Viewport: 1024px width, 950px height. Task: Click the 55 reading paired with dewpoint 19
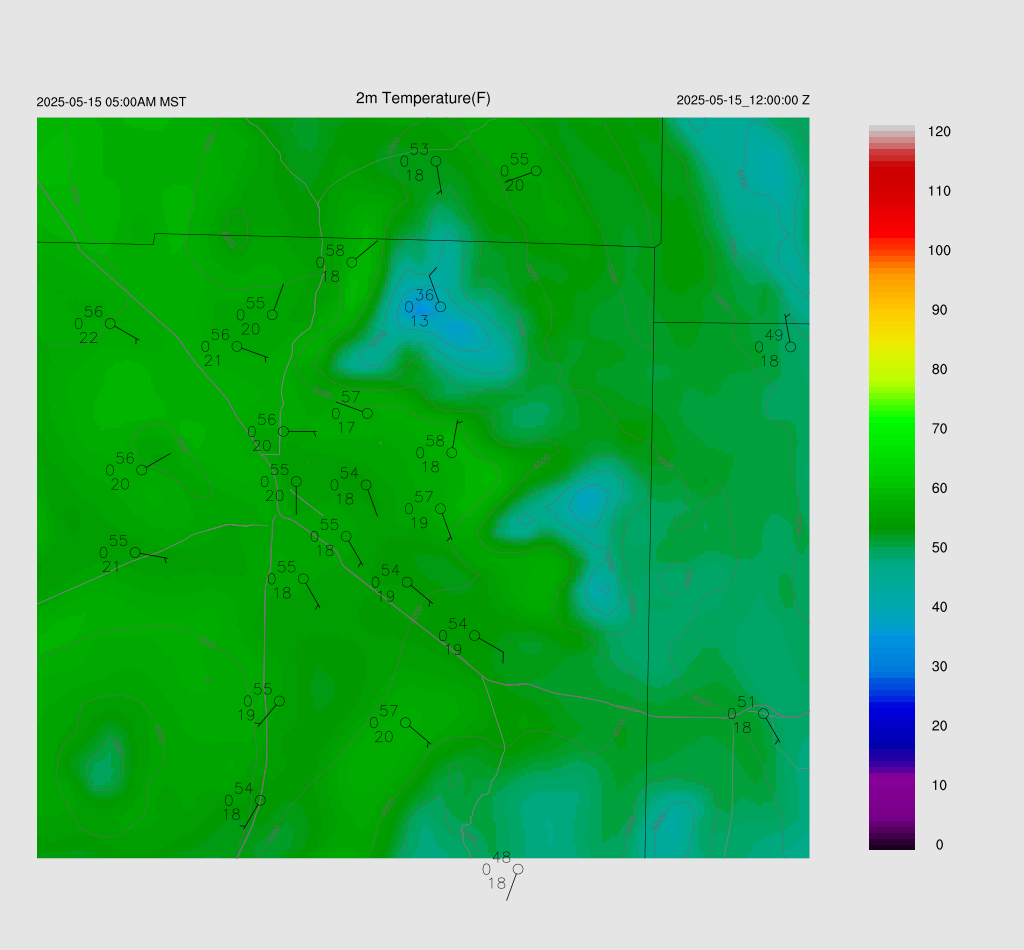(263, 689)
